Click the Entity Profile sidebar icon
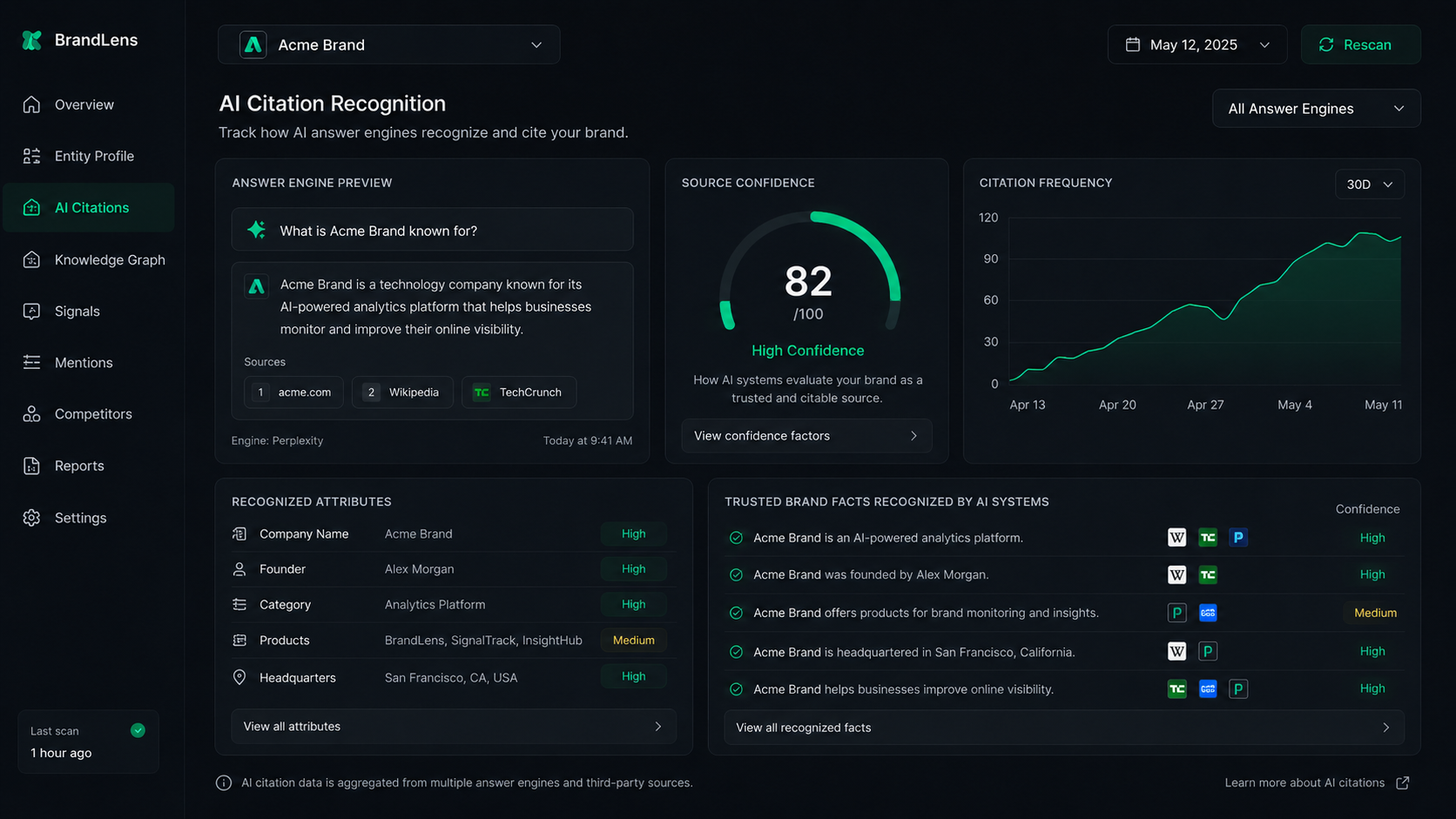 [32, 156]
